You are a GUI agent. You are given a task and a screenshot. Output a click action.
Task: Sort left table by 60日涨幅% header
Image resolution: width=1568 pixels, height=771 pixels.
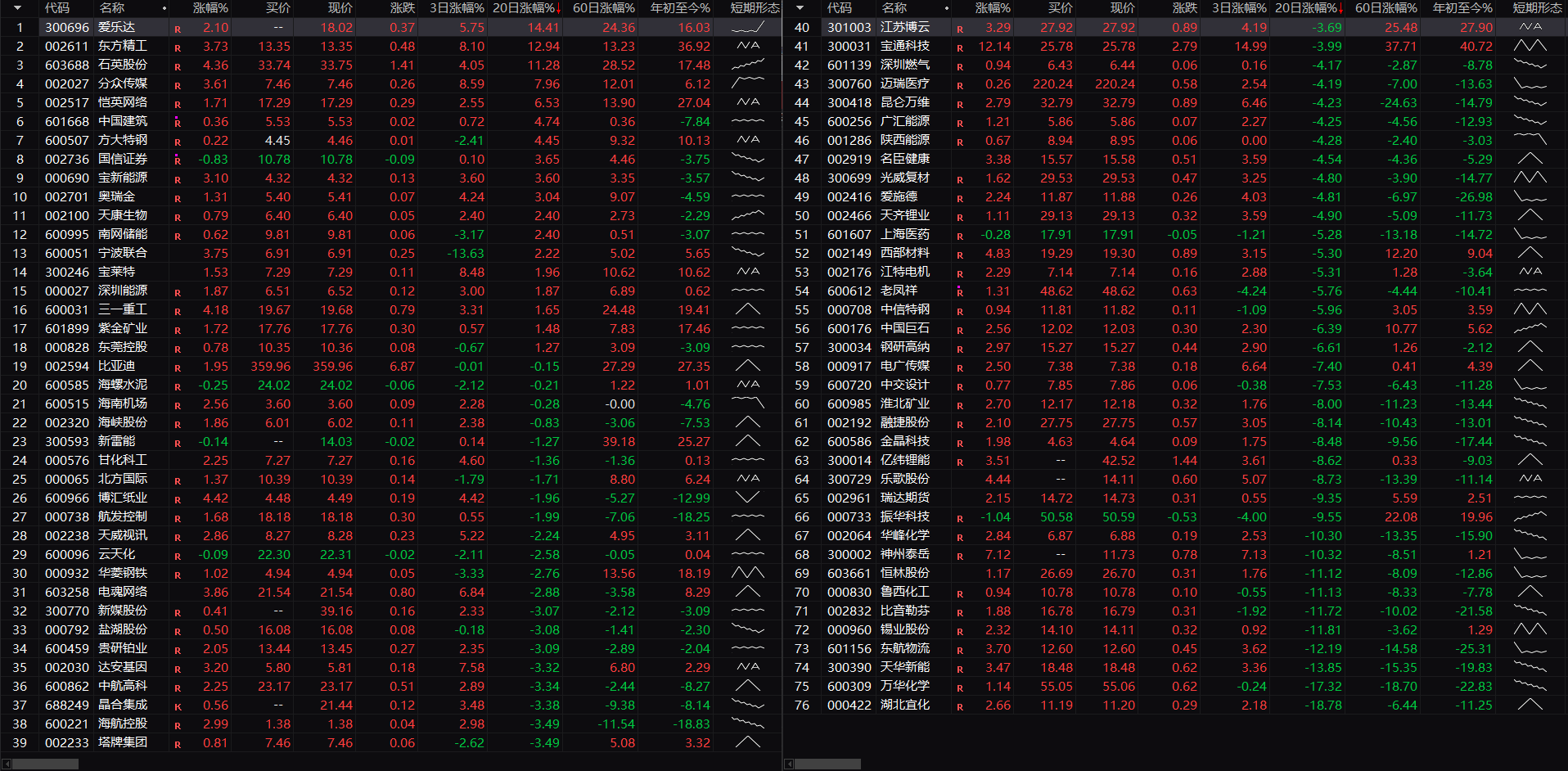[x=604, y=8]
